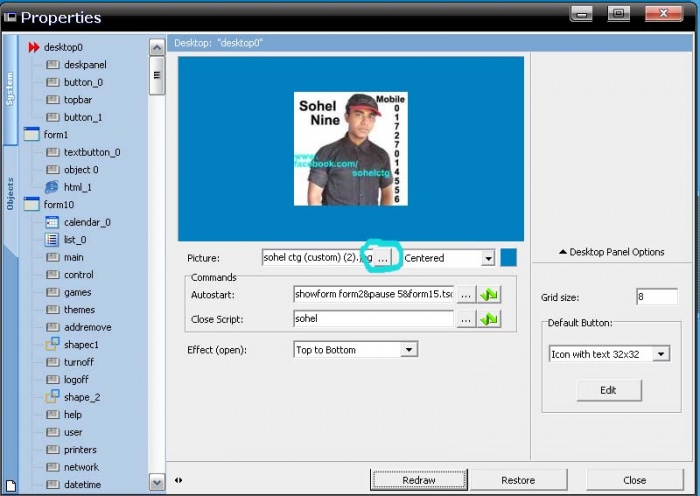
Task: Click Edit under Default Button
Action: (x=608, y=390)
